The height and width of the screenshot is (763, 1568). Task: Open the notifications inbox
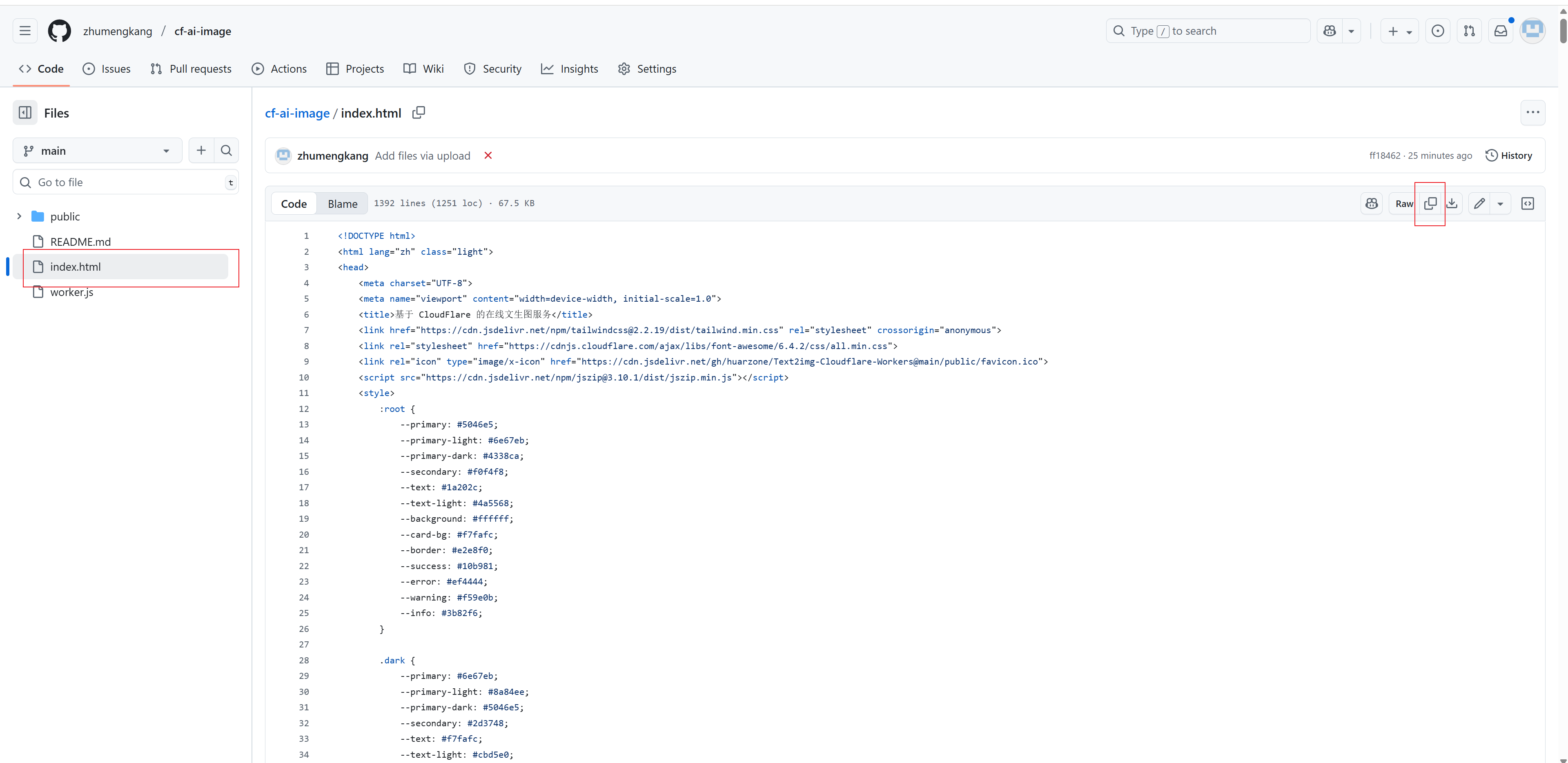point(1501,31)
